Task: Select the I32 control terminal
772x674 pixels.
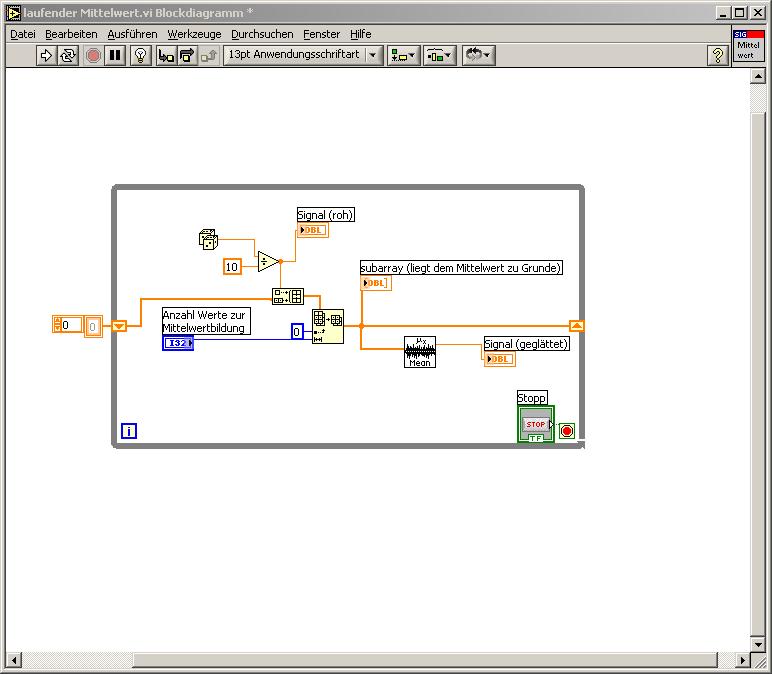Action: pyautogui.click(x=178, y=343)
